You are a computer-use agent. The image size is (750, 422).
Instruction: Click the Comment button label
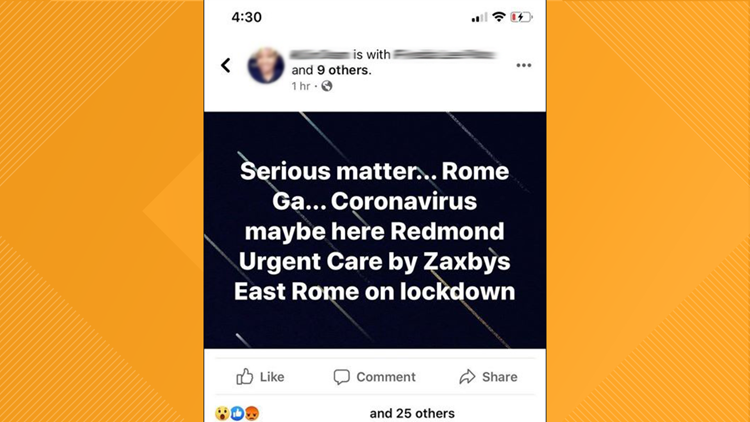coord(386,377)
